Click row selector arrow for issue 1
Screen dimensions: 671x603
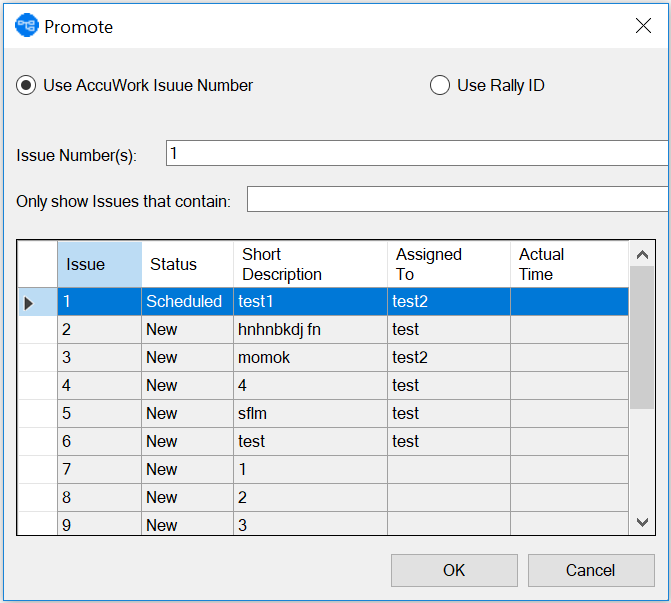click(29, 302)
